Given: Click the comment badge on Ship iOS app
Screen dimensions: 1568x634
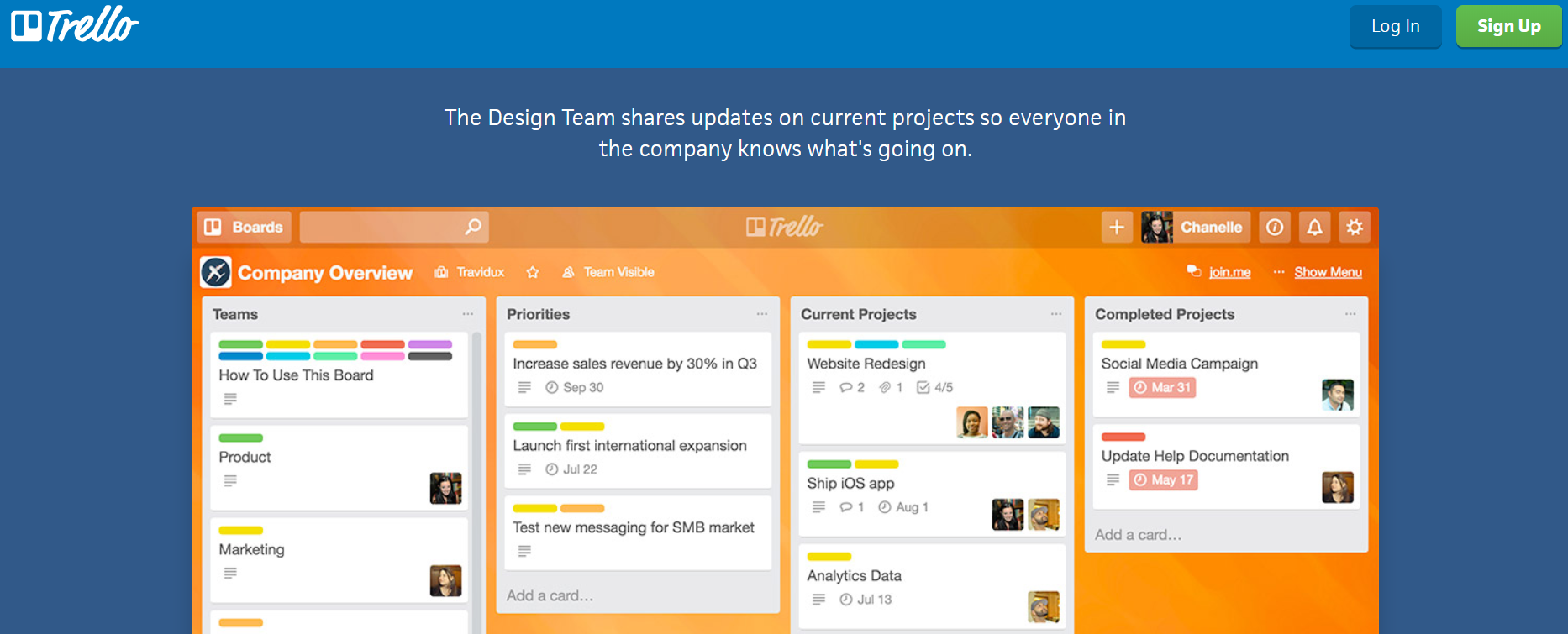Looking at the screenshot, I should (x=852, y=507).
